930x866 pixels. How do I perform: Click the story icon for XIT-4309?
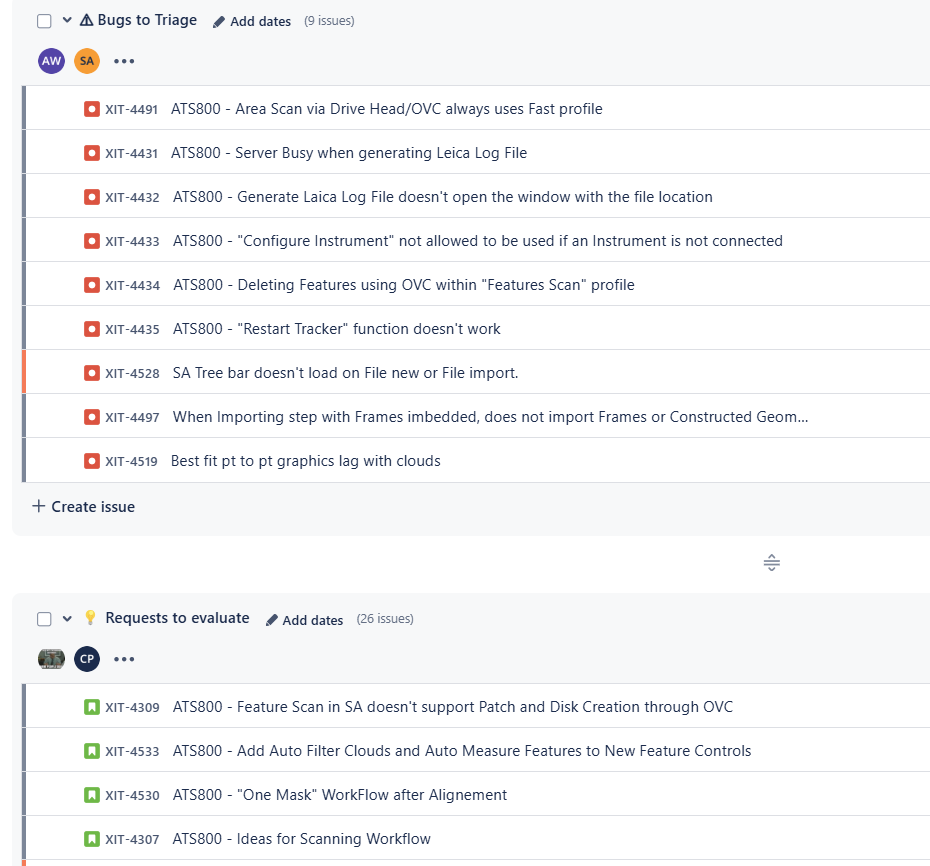92,707
